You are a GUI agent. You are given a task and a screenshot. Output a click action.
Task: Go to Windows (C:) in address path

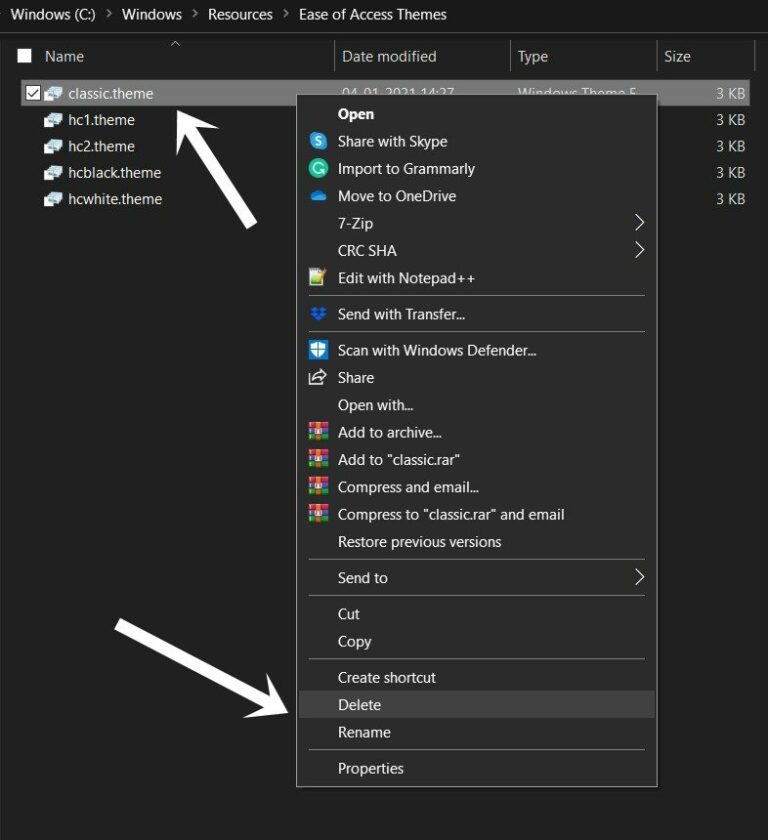pos(53,15)
